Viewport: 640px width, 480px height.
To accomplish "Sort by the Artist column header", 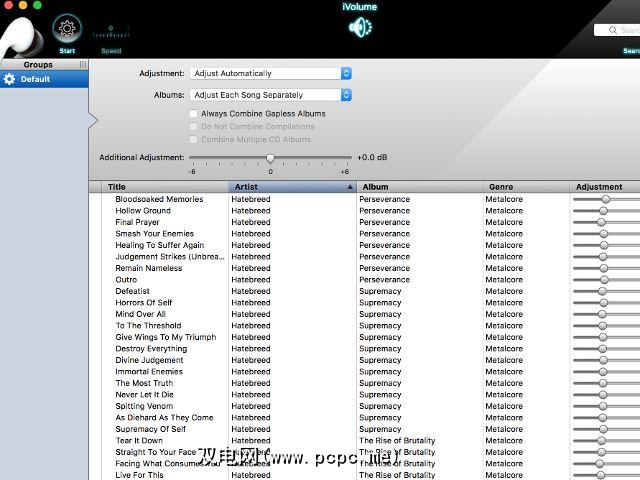I will [x=292, y=187].
